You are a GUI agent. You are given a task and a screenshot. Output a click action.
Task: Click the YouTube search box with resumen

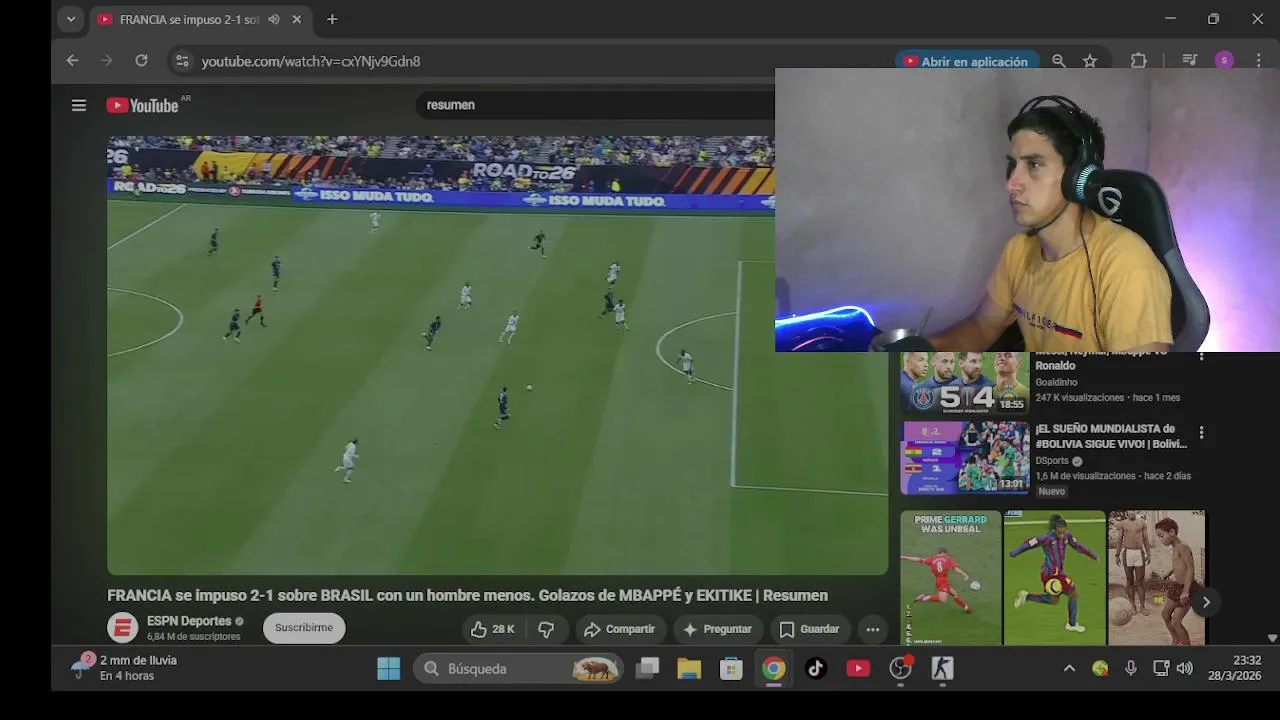point(595,105)
